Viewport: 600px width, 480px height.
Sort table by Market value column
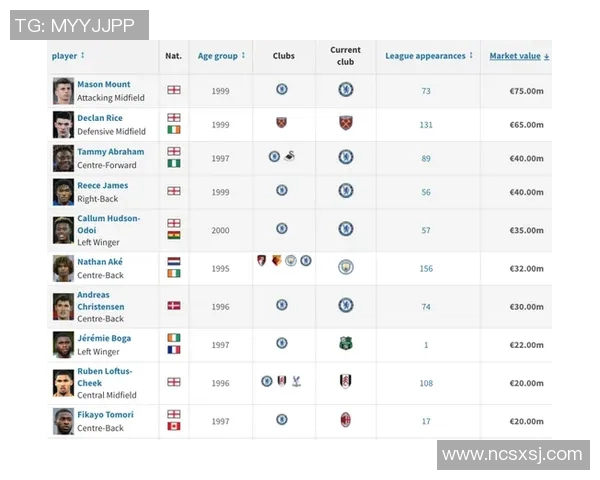tap(518, 56)
